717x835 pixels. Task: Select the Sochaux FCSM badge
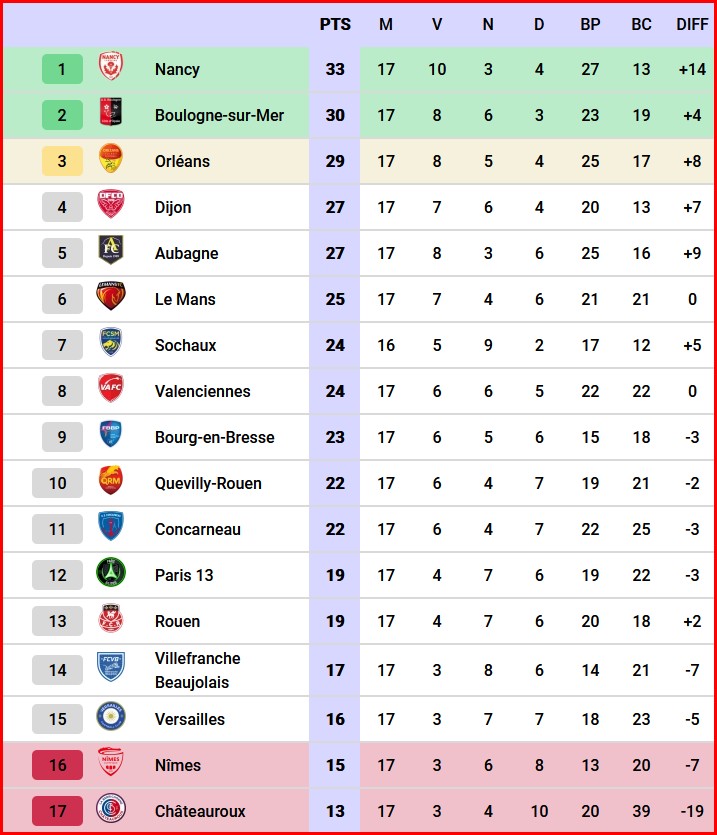pos(110,344)
